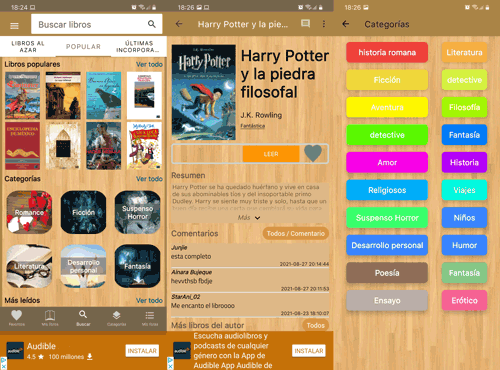This screenshot has height=370, width=500.
Task: Open the hamburger menu on home screen
Action: [x=14, y=25]
